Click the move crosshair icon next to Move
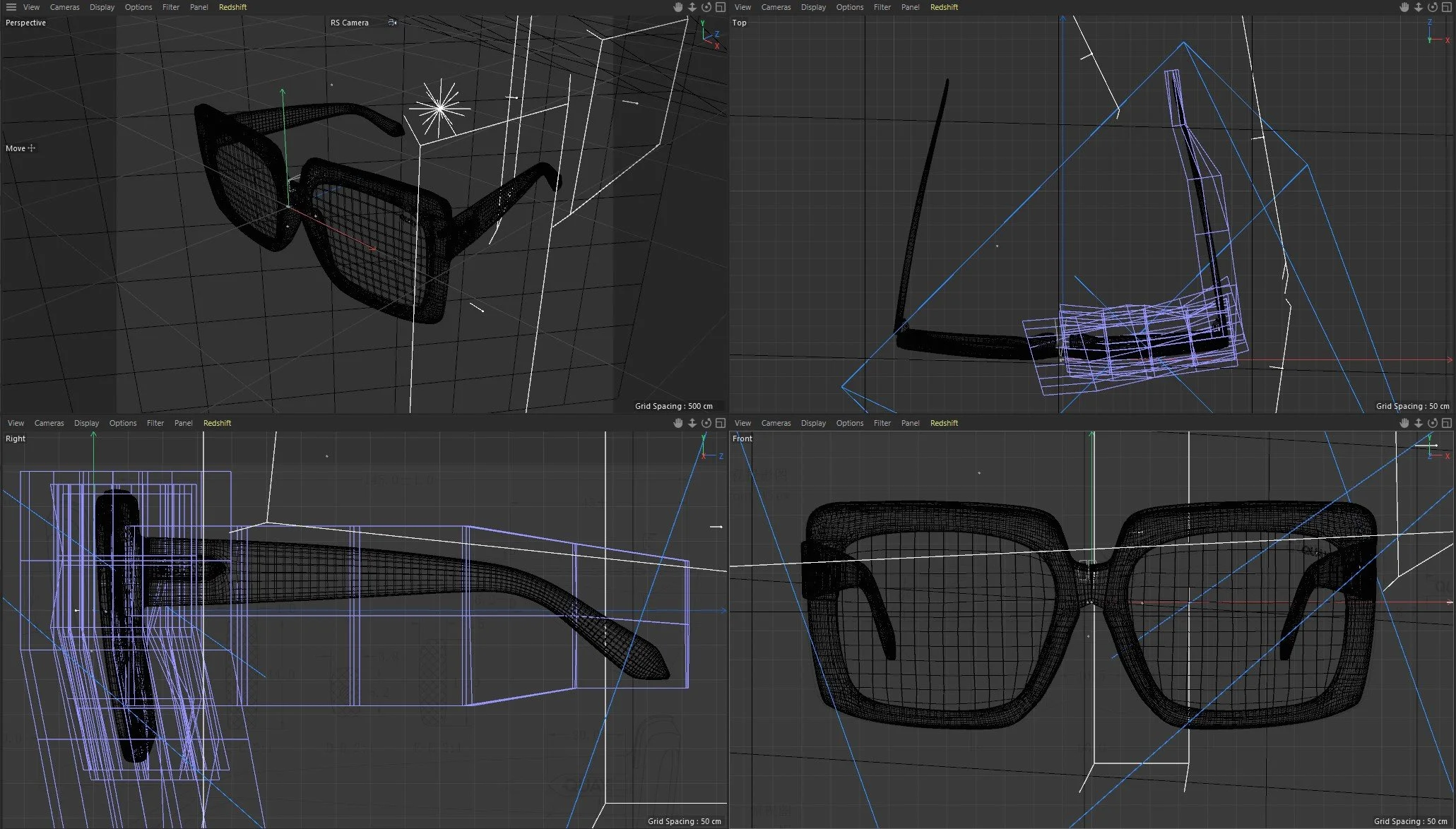This screenshot has width=1456, height=829. coord(31,148)
